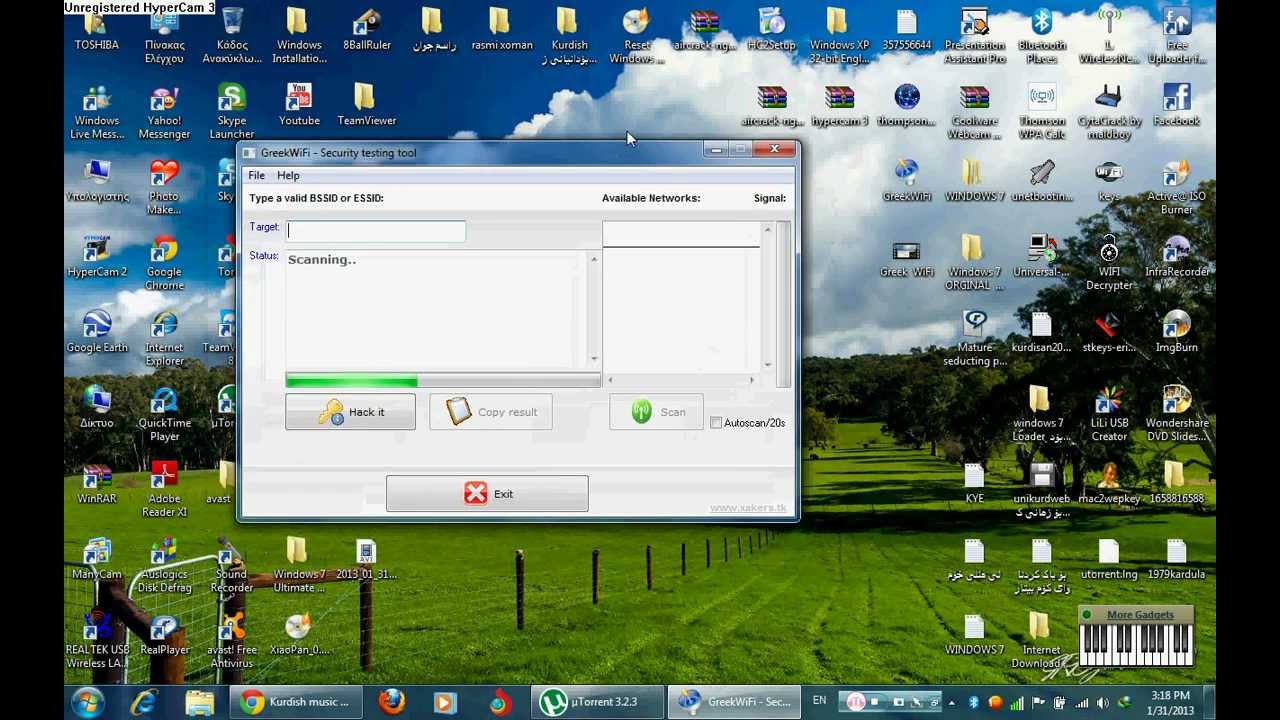Select the Youtube desktop shortcut
1280x720 pixels.
[x=299, y=105]
